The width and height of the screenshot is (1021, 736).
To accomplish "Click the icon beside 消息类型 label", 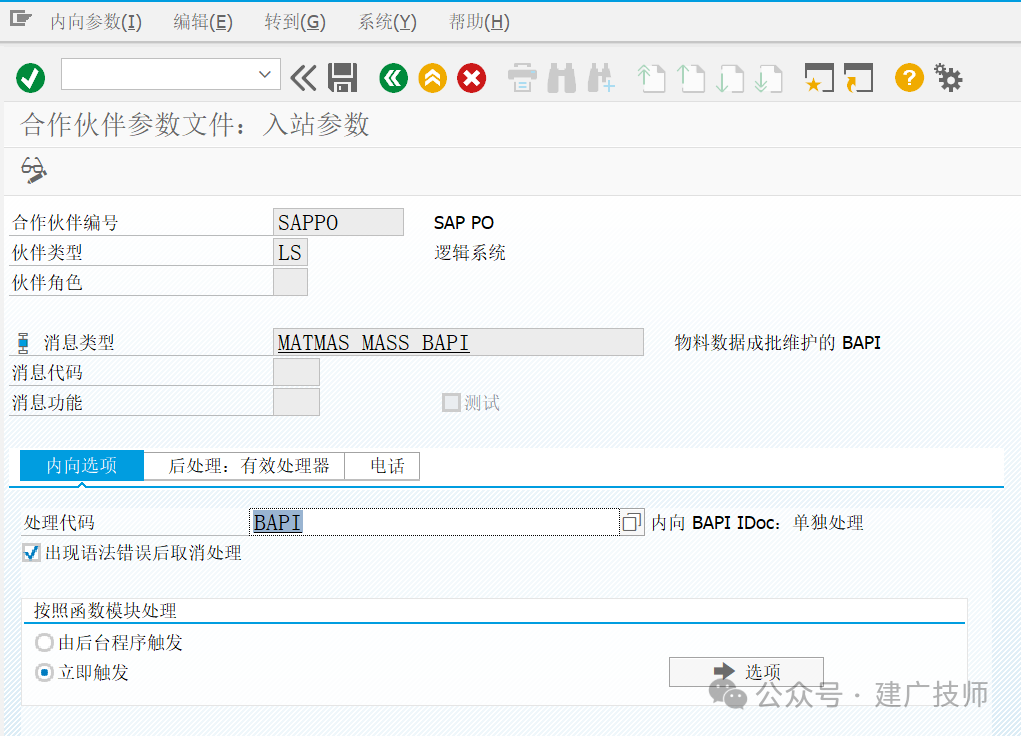I will (23, 343).
